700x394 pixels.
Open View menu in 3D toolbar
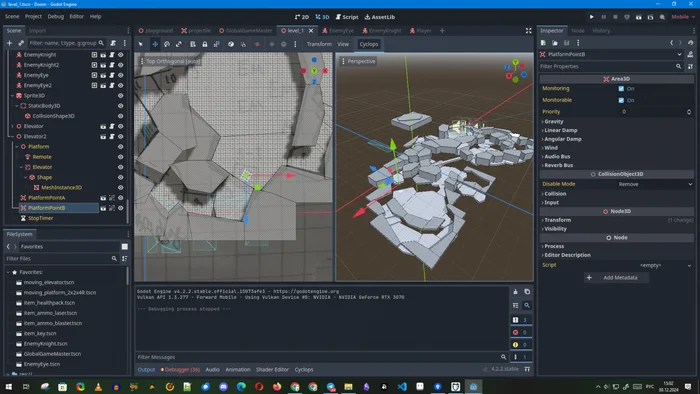point(343,44)
